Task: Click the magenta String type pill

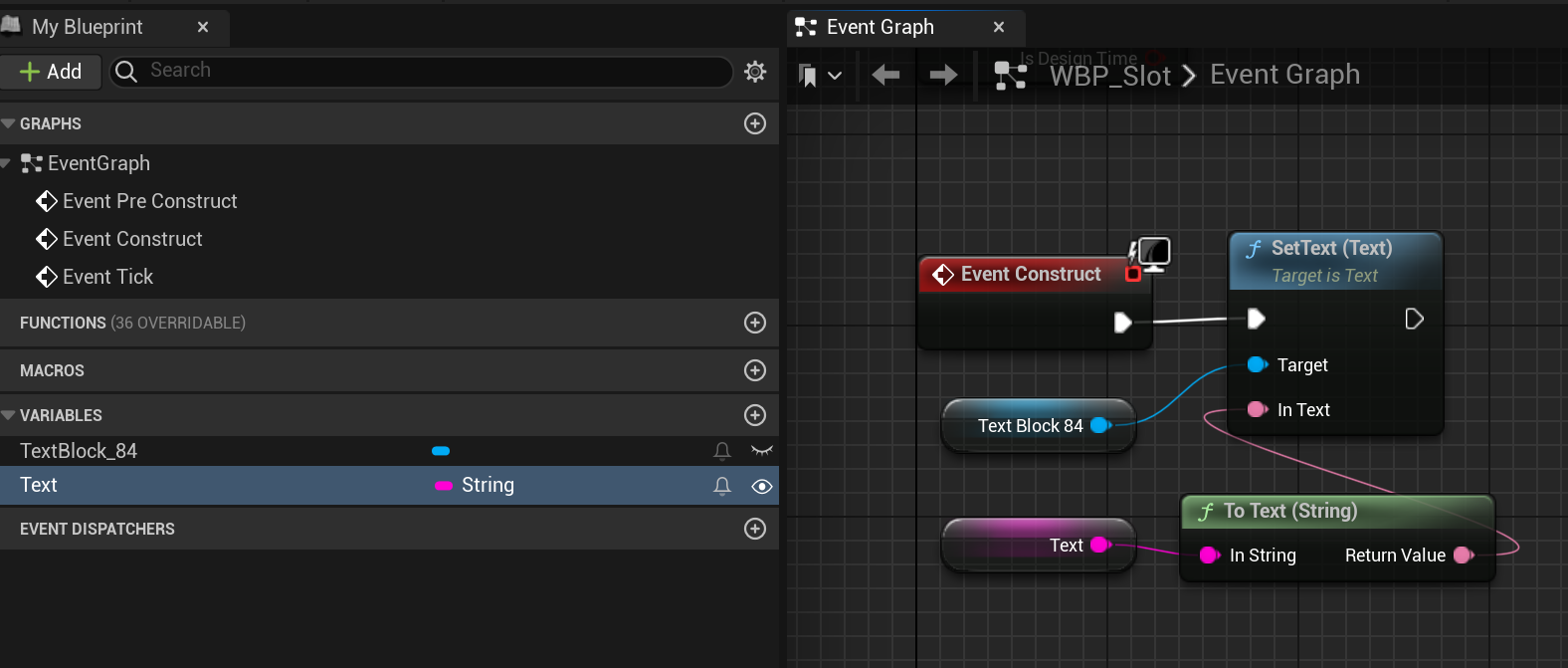Action: tap(444, 486)
